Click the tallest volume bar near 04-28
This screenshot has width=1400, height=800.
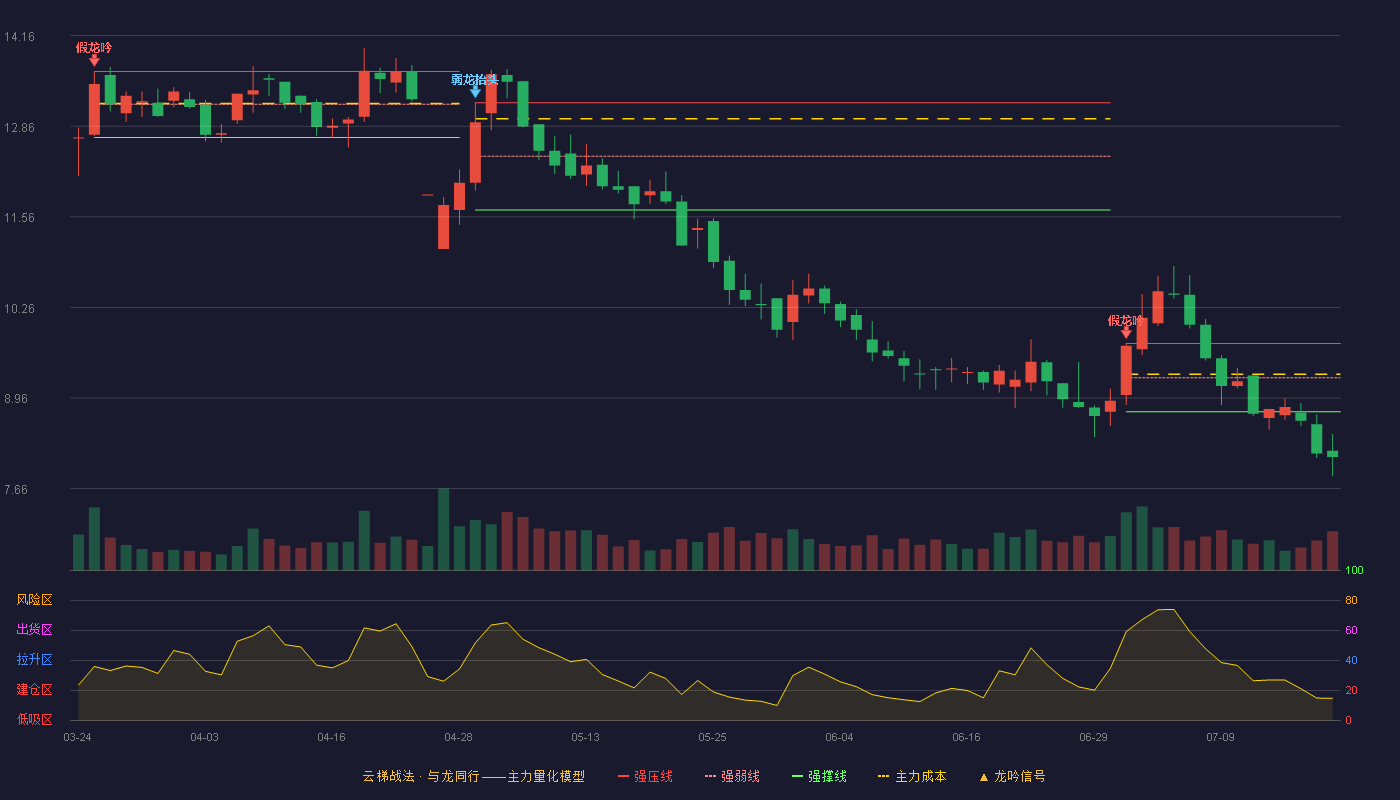pyautogui.click(x=443, y=529)
